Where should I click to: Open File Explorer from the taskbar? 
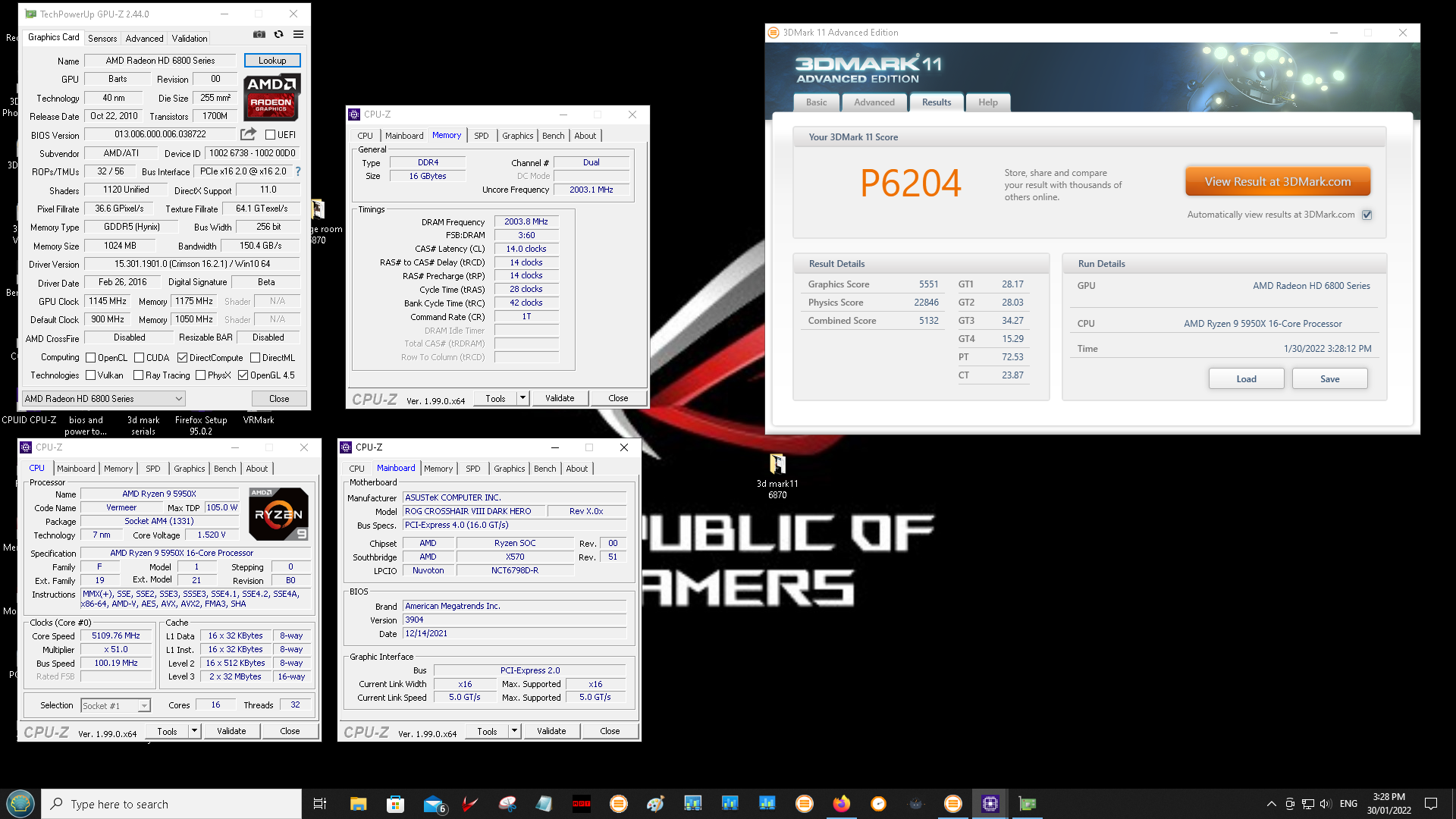pos(358,804)
